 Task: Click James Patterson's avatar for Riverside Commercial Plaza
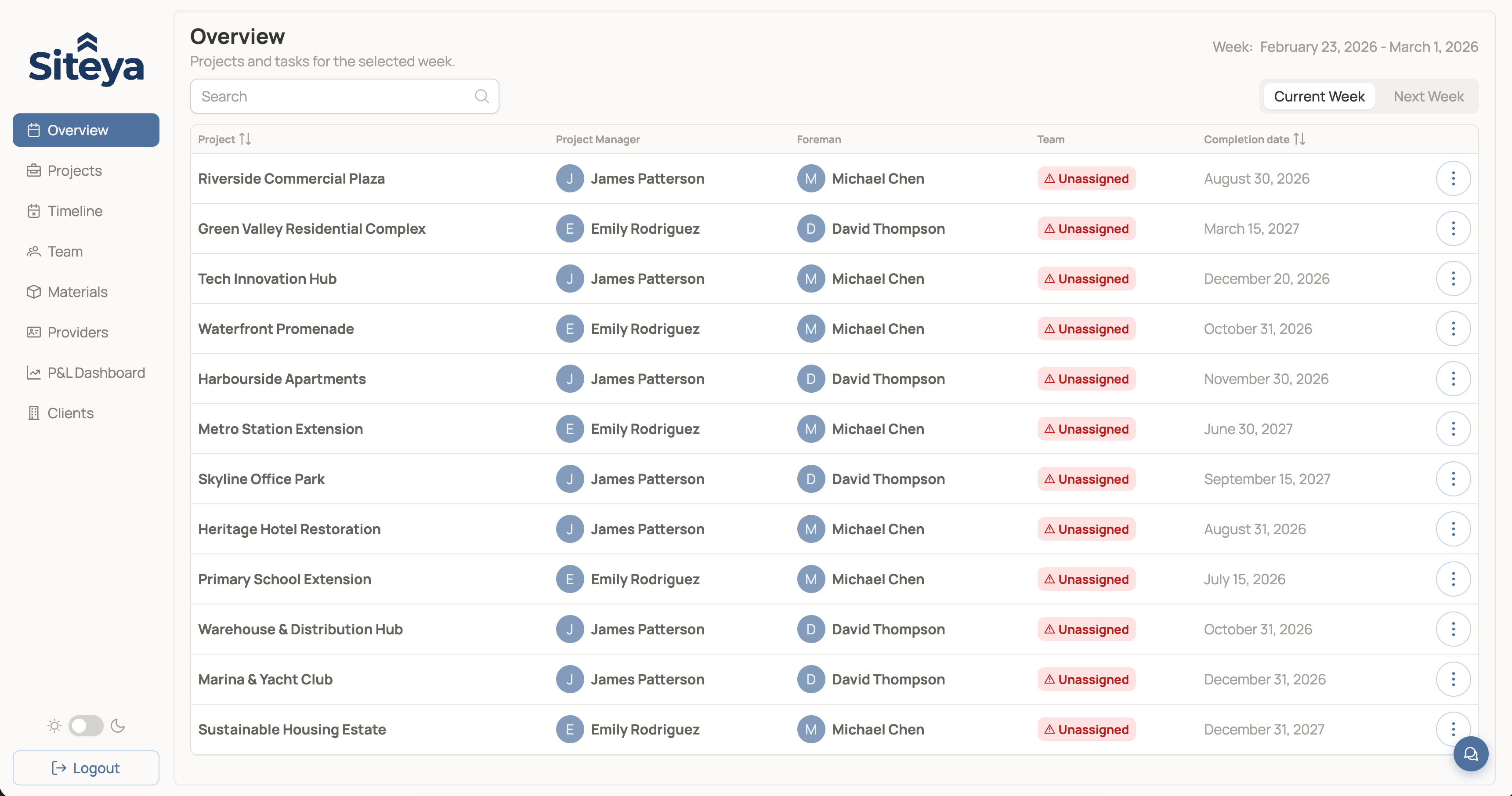(569, 178)
